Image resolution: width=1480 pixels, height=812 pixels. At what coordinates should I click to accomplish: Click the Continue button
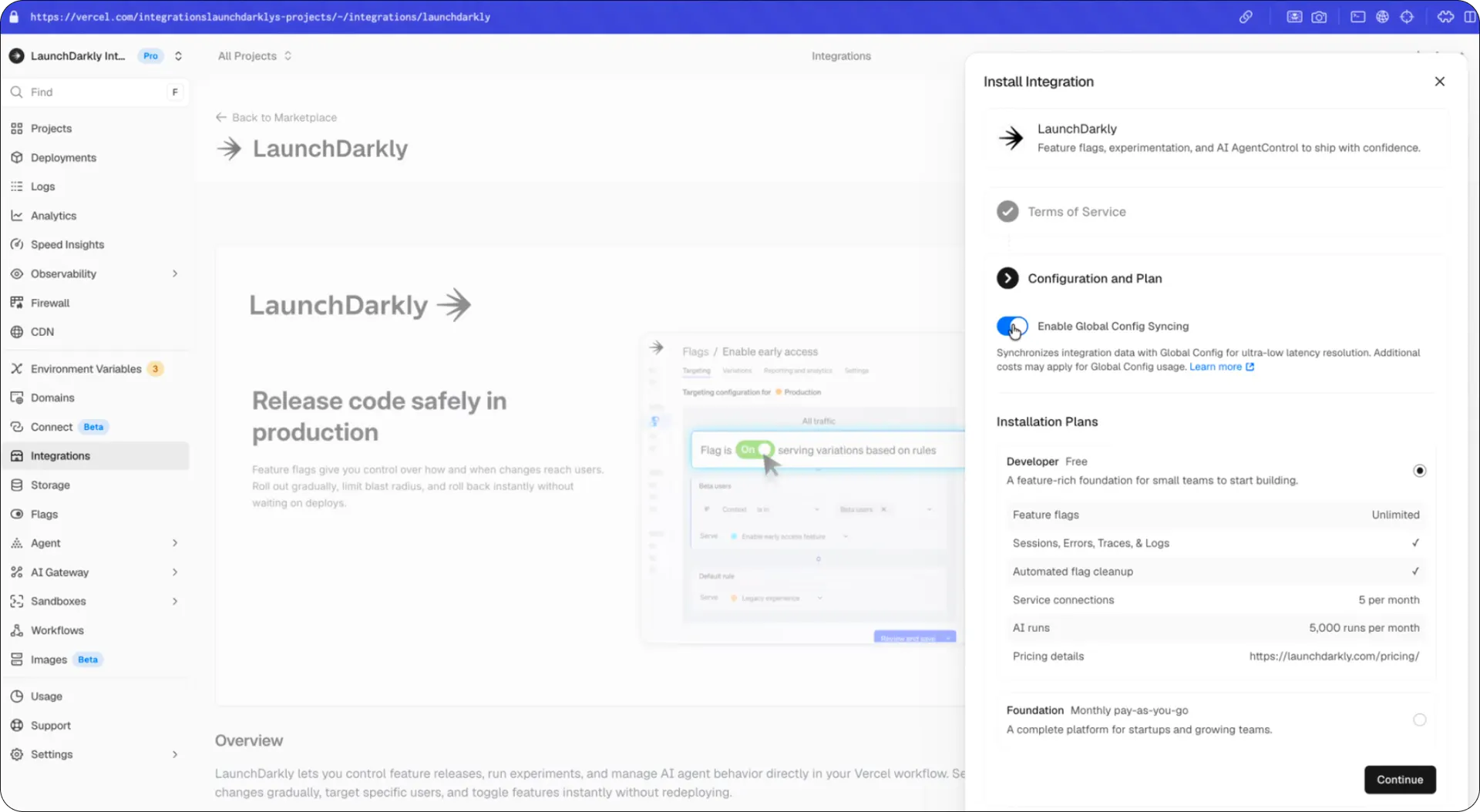click(x=1400, y=780)
